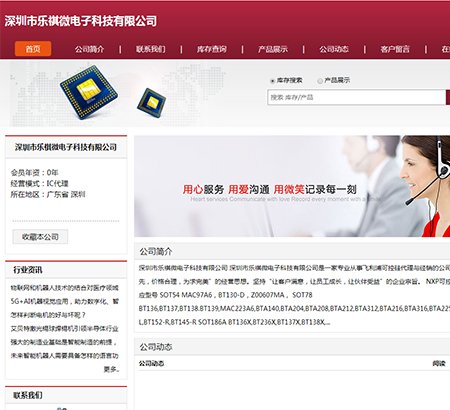Open the 艾贝特激光锡球焊锡机 news link
The height and width of the screenshot is (410, 450).
(x=64, y=329)
